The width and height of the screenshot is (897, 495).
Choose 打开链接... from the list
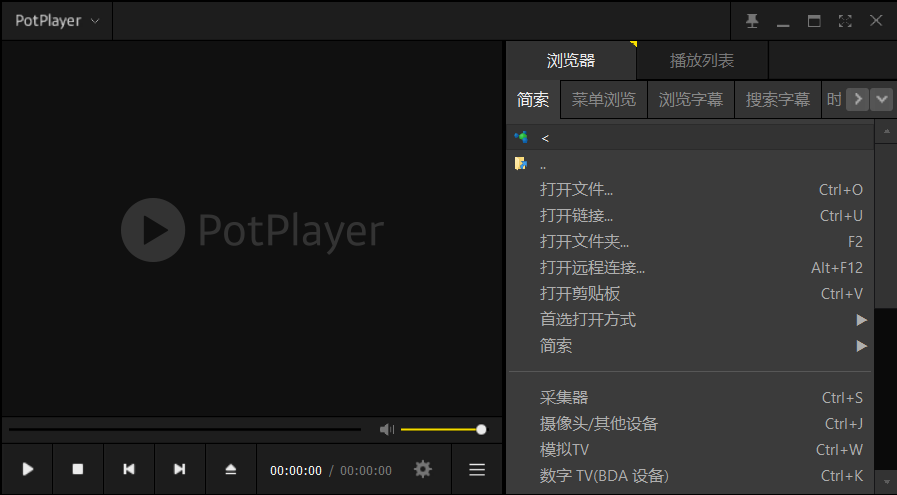click(576, 216)
